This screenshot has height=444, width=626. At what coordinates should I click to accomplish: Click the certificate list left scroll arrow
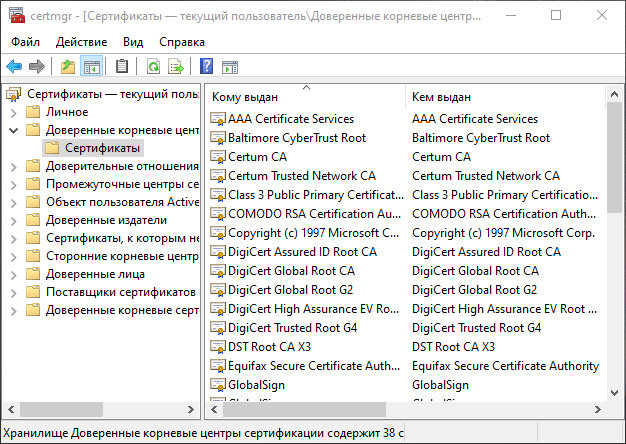point(214,409)
